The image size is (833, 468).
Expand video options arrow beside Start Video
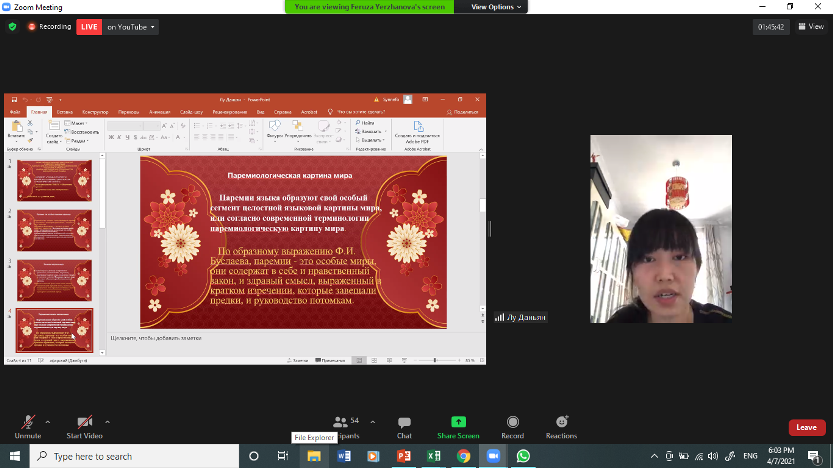pyautogui.click(x=108, y=421)
